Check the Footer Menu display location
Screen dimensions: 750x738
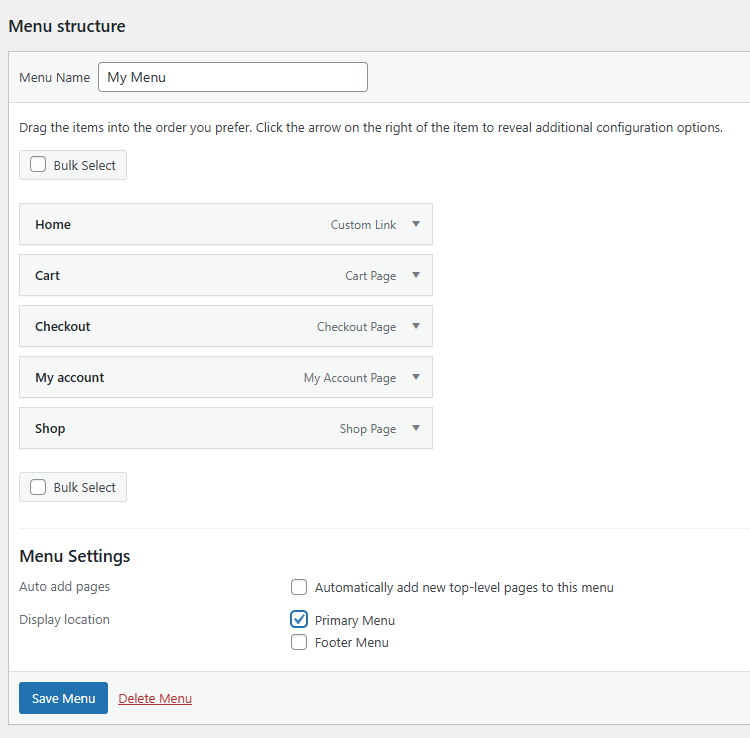[299, 642]
